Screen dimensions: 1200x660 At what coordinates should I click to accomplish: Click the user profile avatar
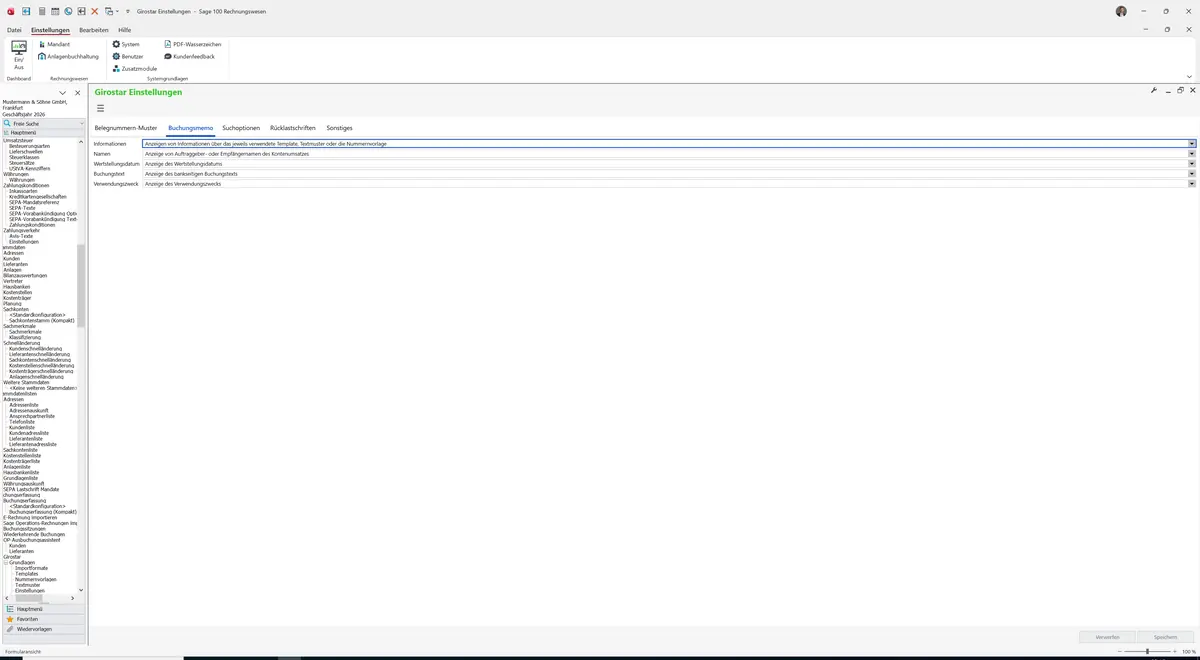(x=1121, y=11)
